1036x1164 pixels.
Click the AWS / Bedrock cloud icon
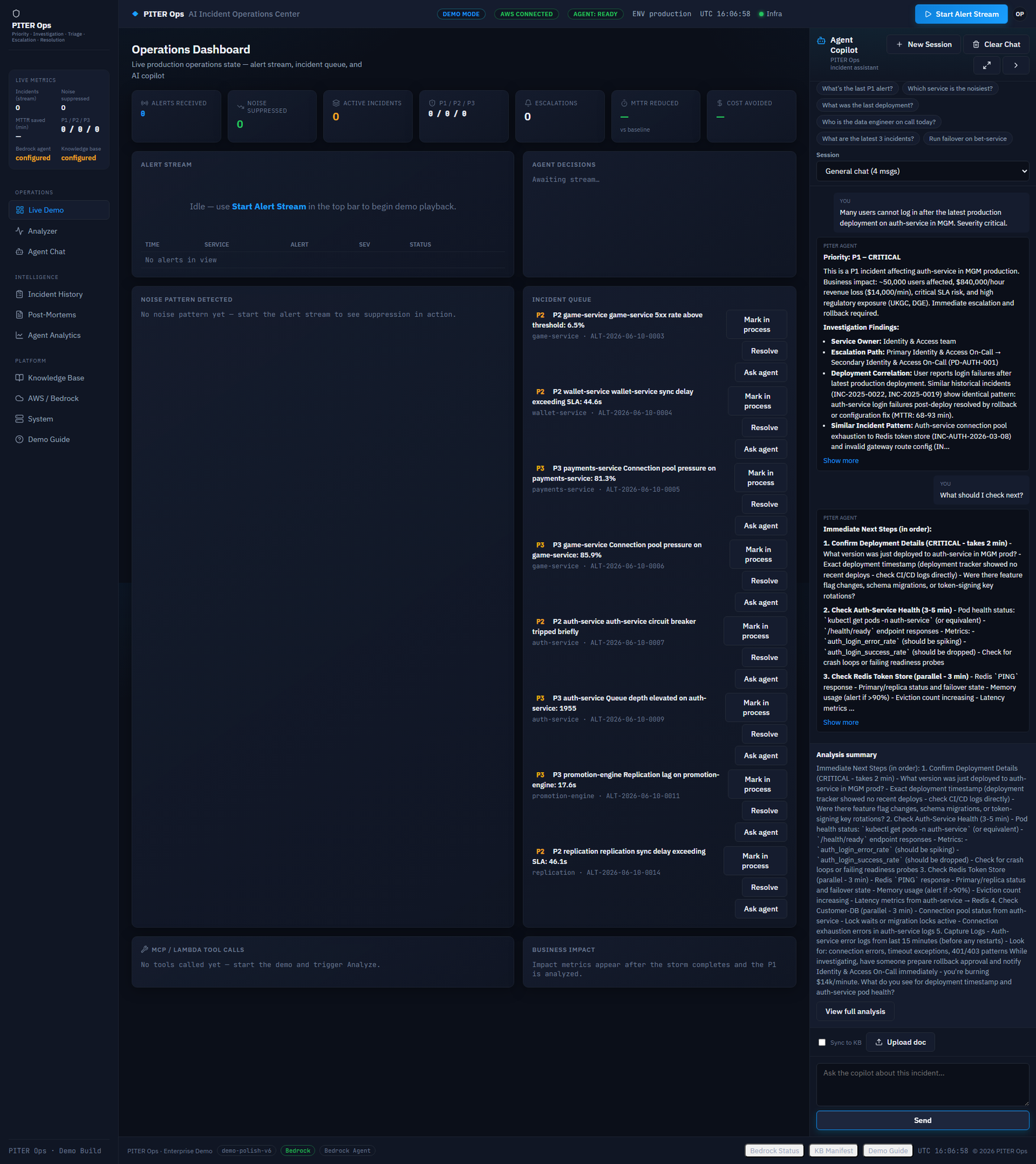(19, 398)
